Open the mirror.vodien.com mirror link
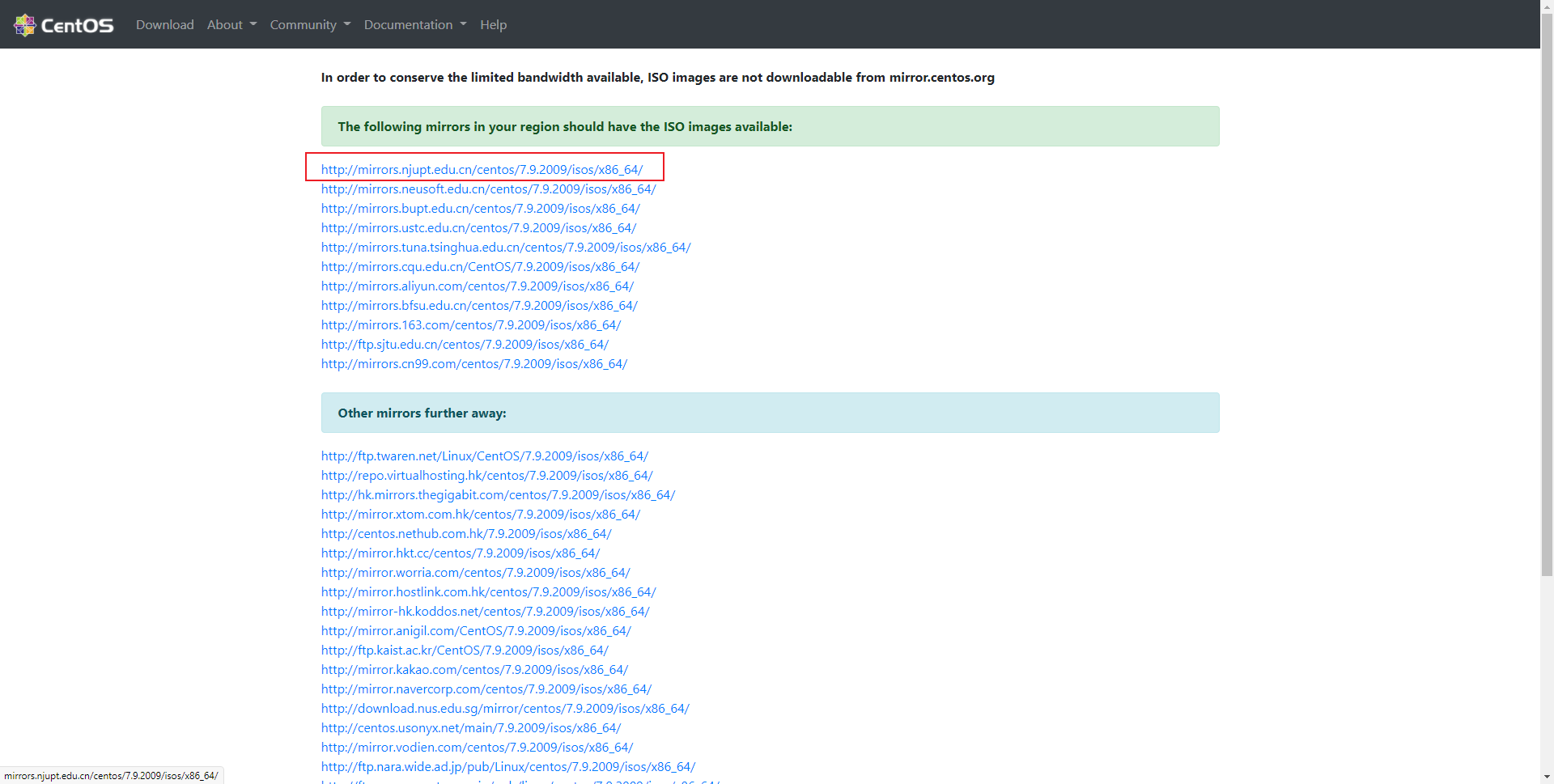This screenshot has width=1554, height=784. [x=477, y=748]
